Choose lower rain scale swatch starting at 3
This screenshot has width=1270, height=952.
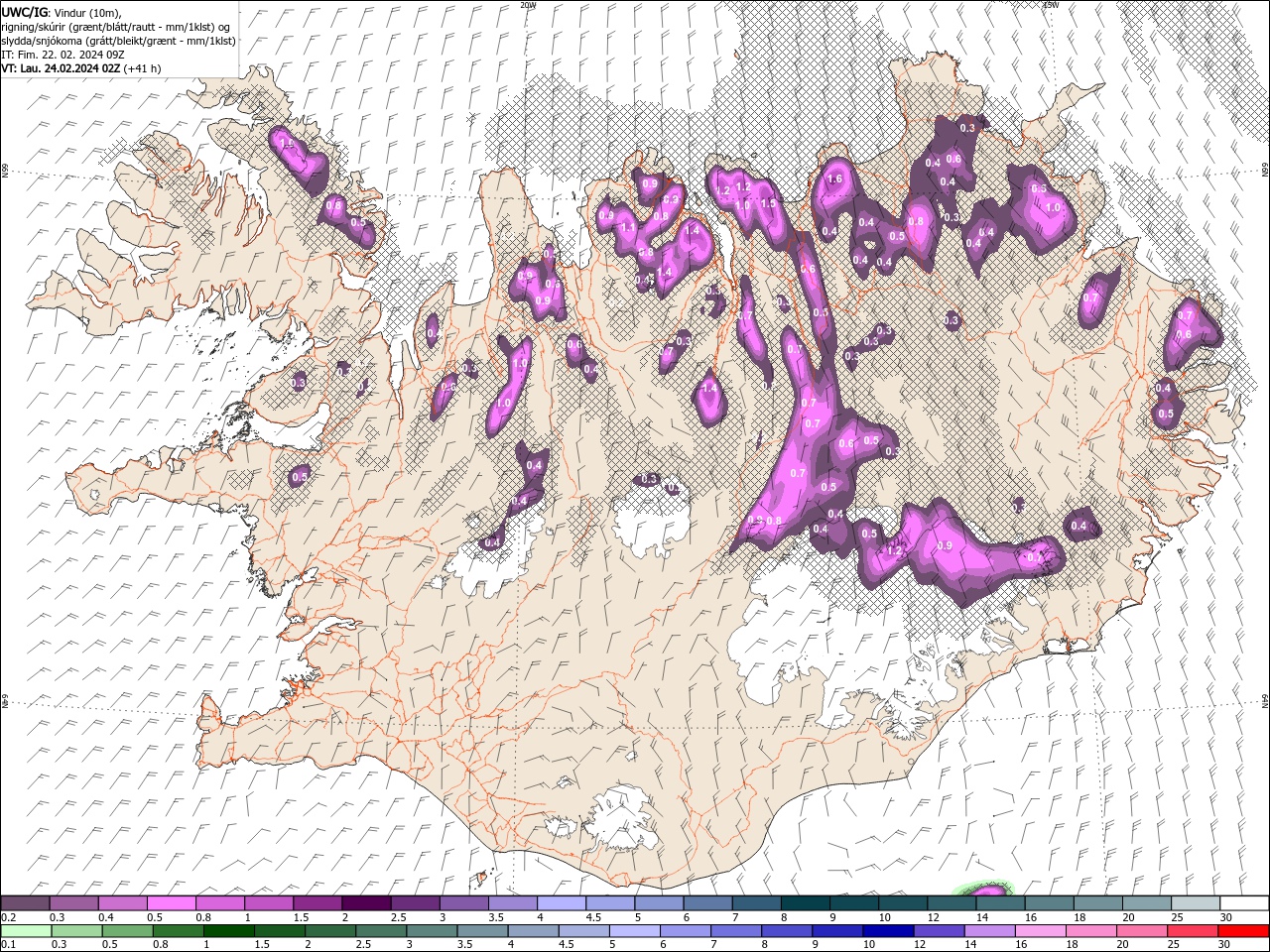(433, 931)
